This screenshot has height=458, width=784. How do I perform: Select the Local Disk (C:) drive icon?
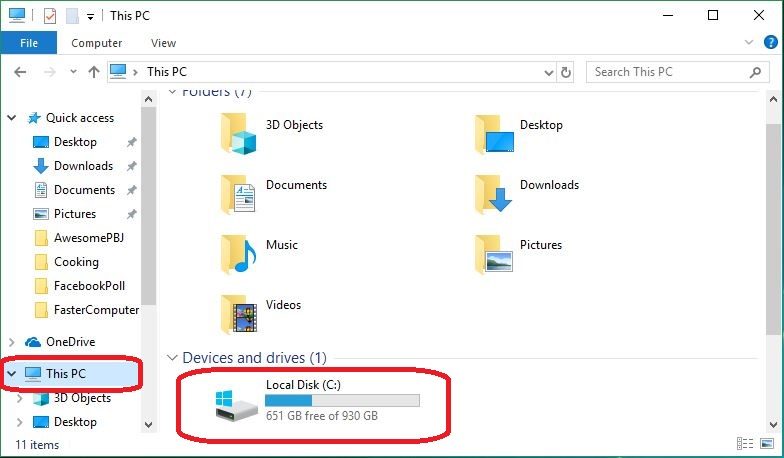[236, 406]
